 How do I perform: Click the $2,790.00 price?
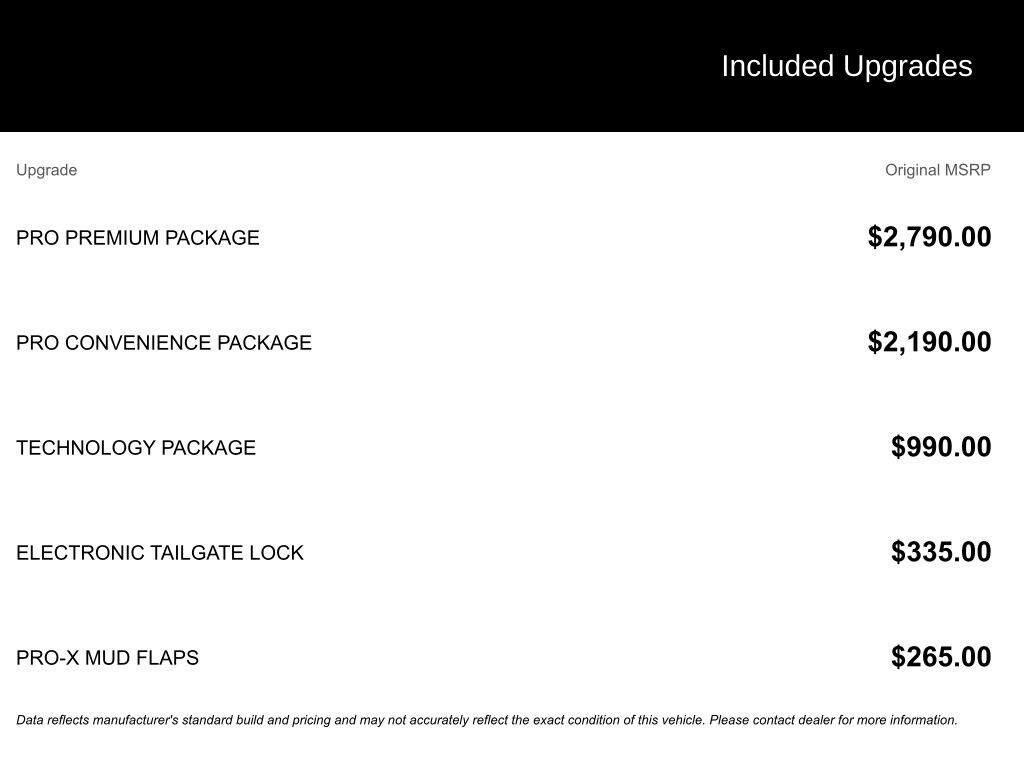[929, 237]
